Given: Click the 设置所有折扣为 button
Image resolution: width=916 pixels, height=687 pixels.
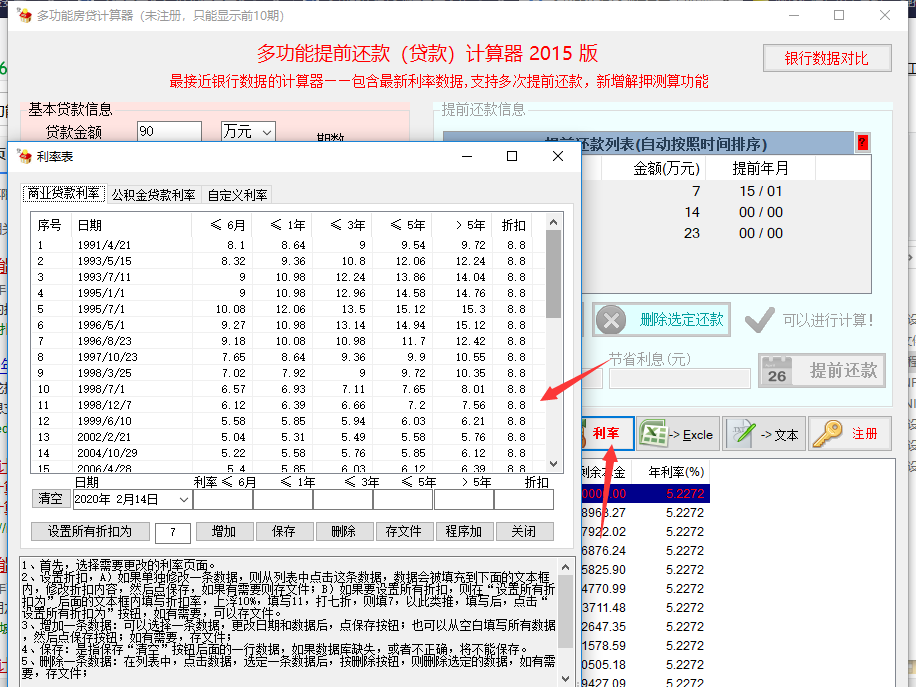Looking at the screenshot, I should [x=90, y=531].
